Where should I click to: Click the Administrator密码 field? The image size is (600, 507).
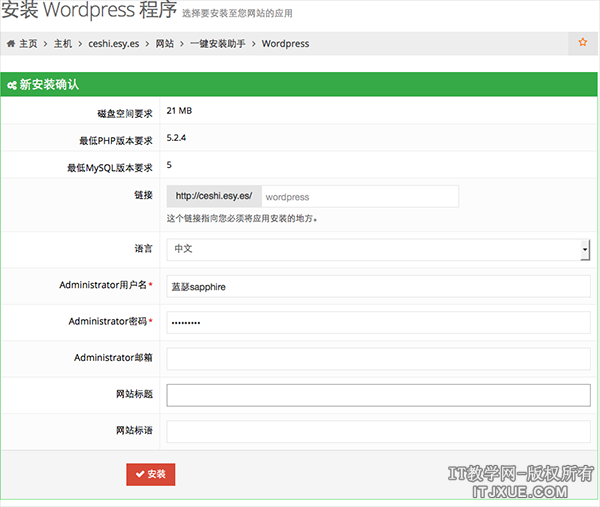[x=378, y=323]
